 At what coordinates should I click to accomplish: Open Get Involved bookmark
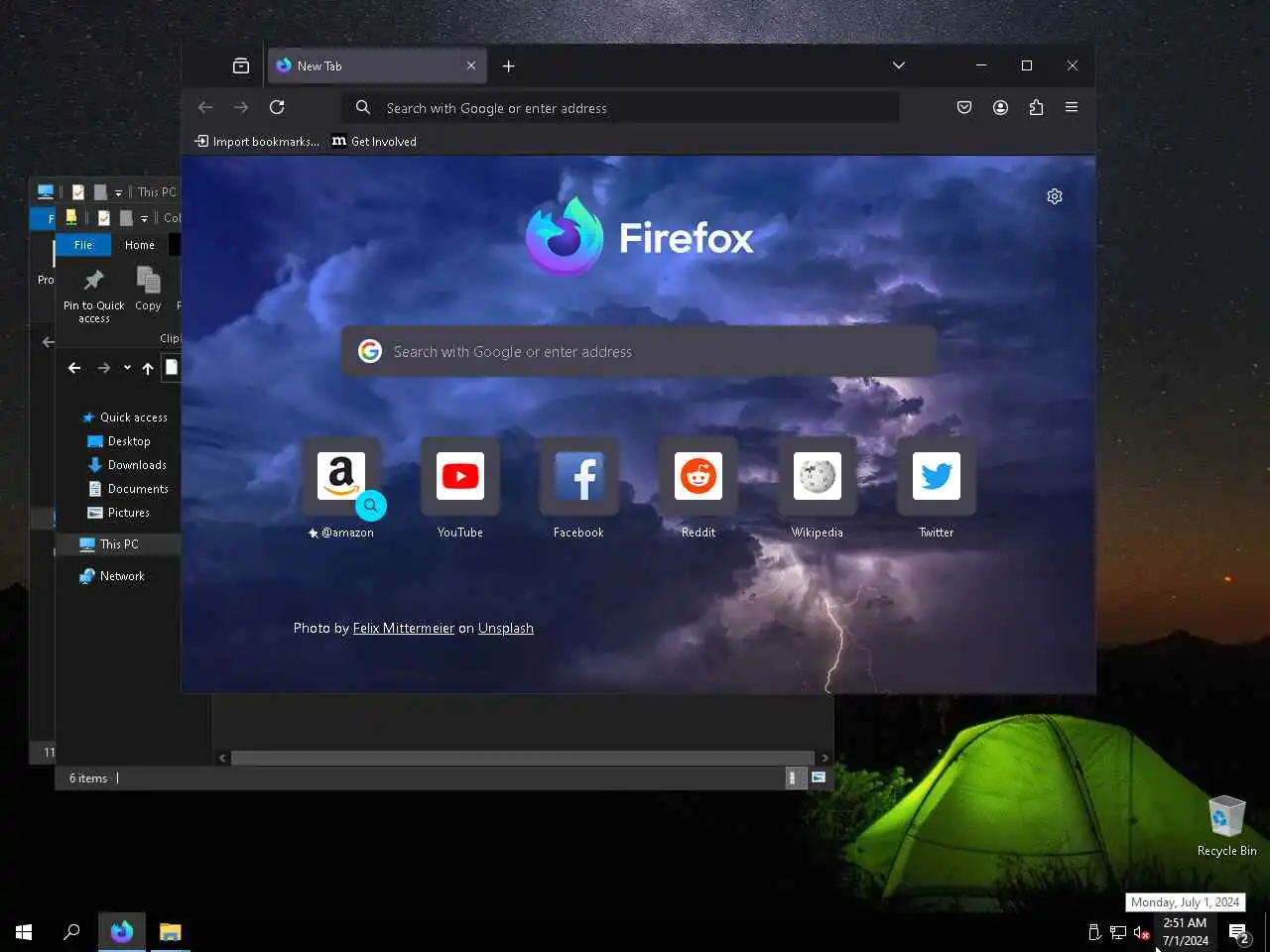374,141
